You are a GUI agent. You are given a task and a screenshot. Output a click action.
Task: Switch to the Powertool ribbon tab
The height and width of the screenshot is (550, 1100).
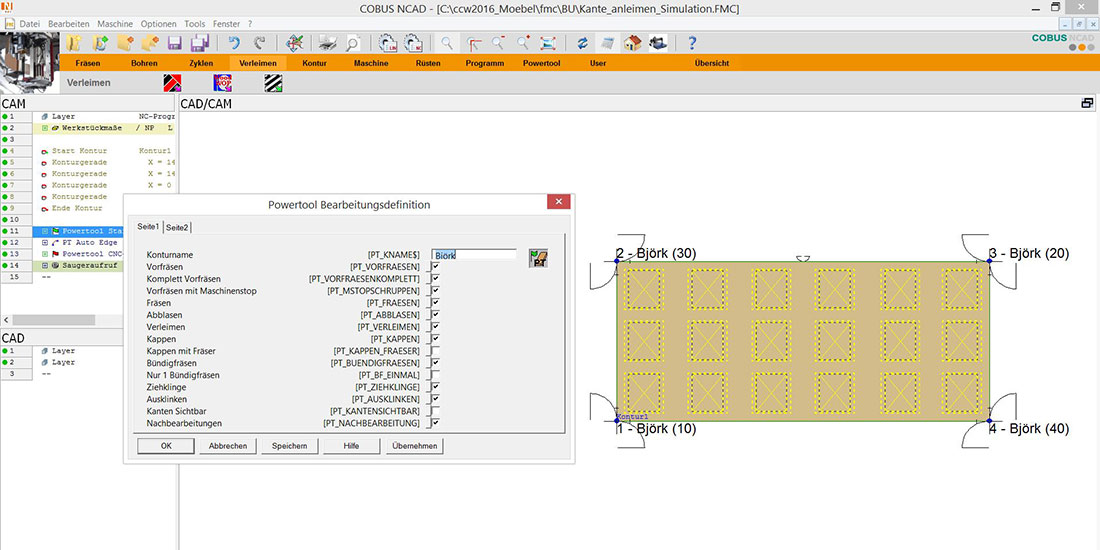(542, 63)
